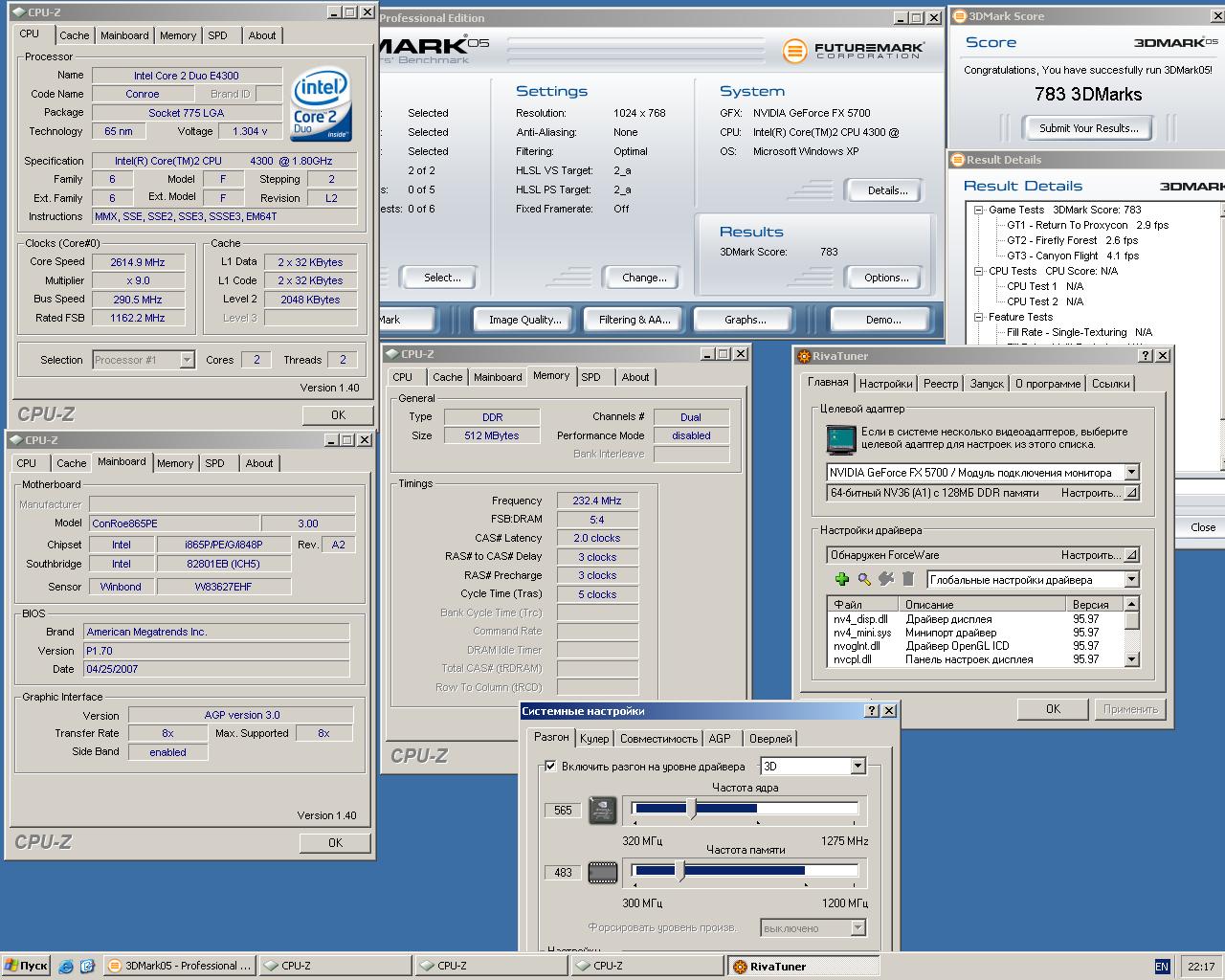Open the Processor #1 selection dropdown
The image size is (1225, 980).
(x=186, y=360)
